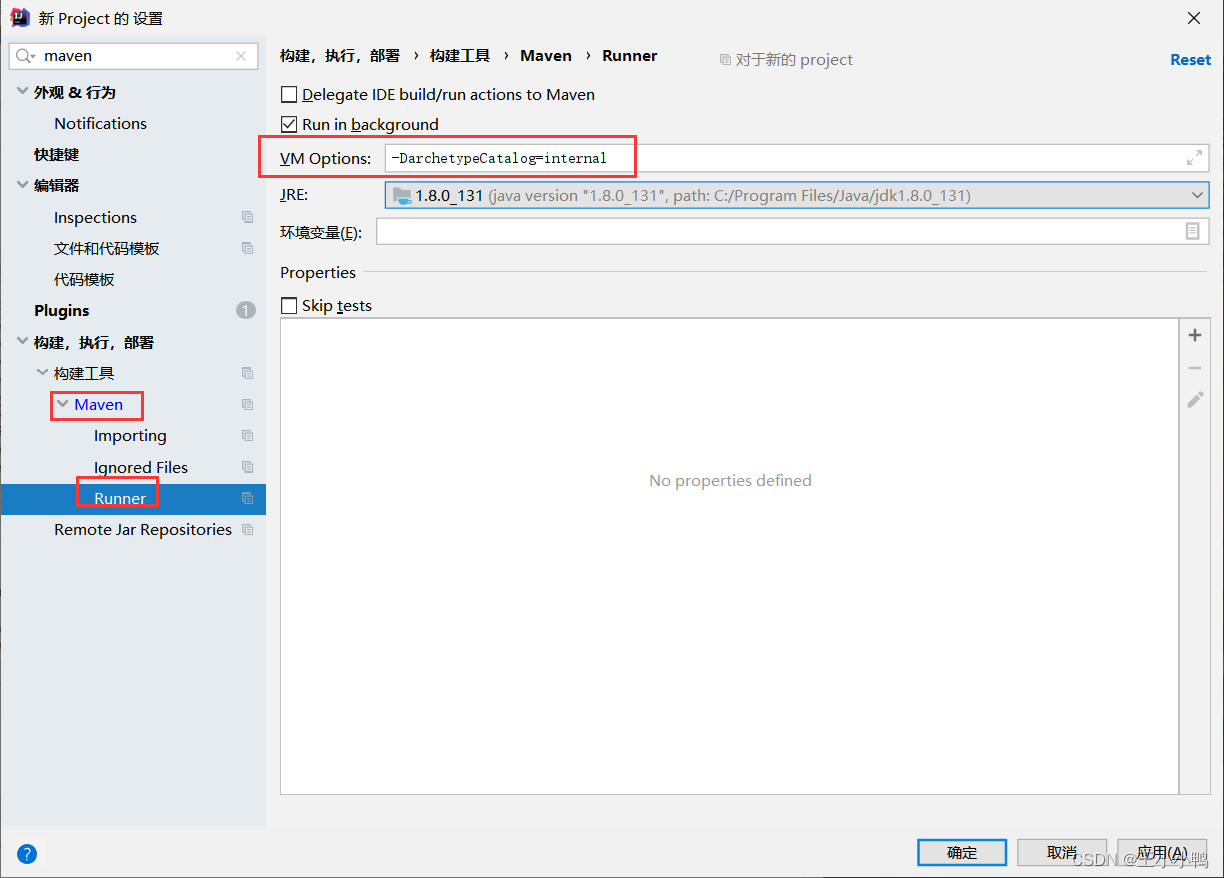Click the JDK folder icon in JRE field

pyautogui.click(x=402, y=195)
